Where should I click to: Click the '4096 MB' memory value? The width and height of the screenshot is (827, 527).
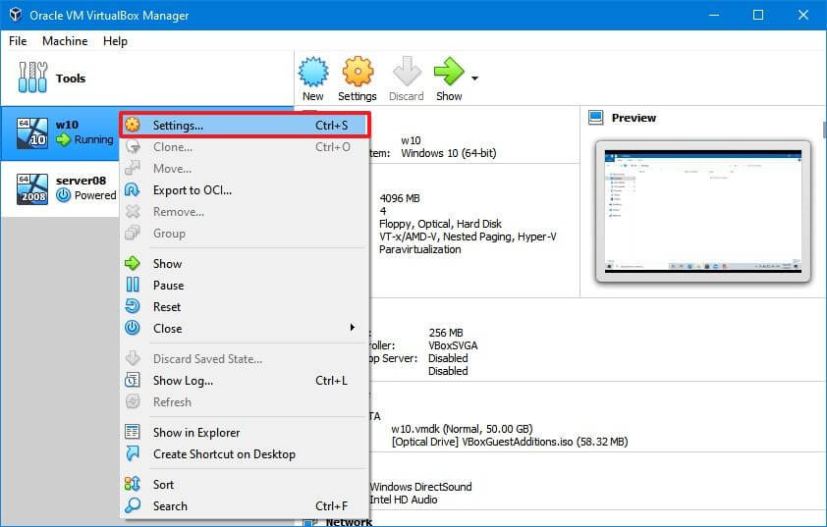400,198
